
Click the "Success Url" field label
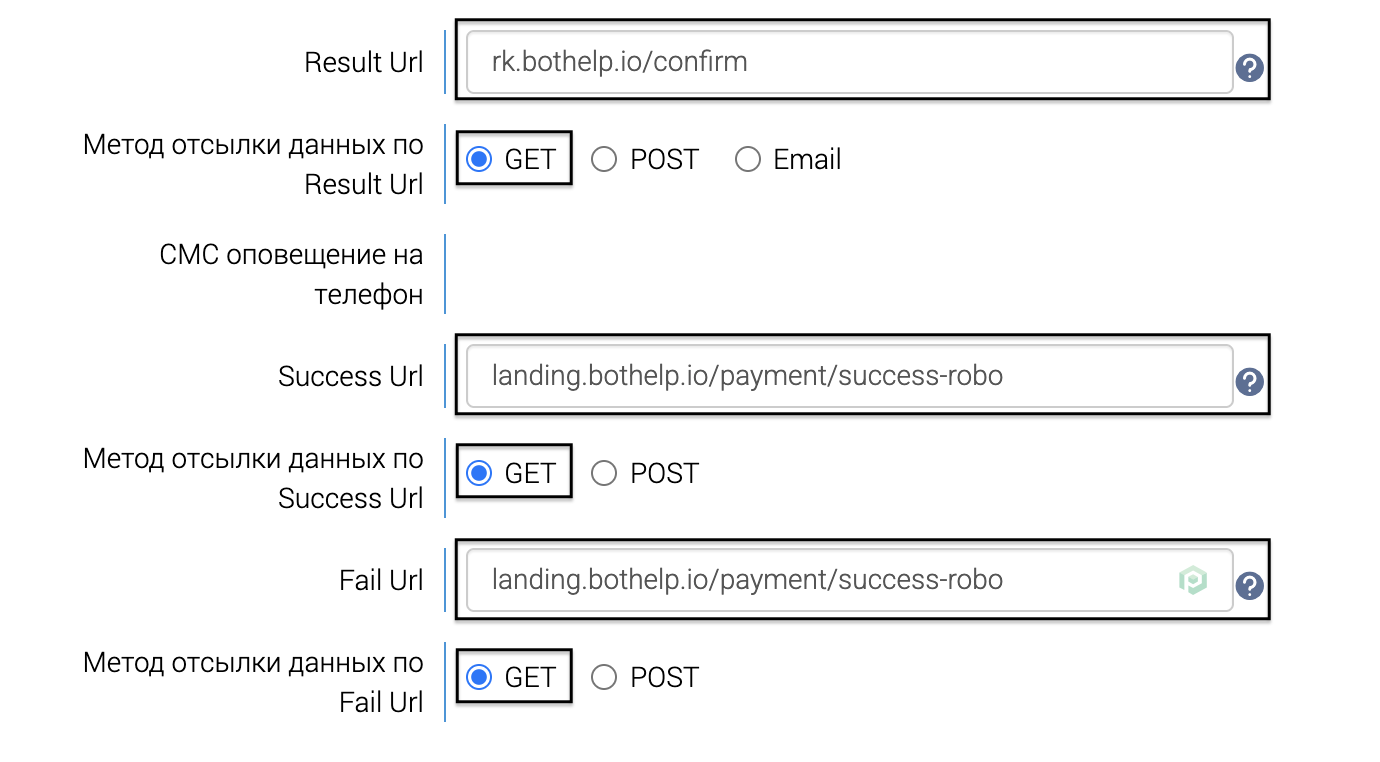(350, 376)
